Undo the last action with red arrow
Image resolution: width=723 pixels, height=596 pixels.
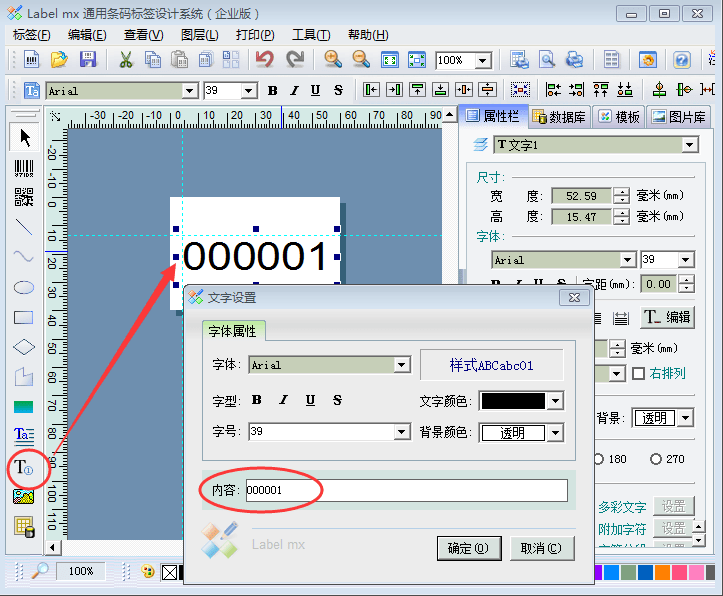click(265, 59)
